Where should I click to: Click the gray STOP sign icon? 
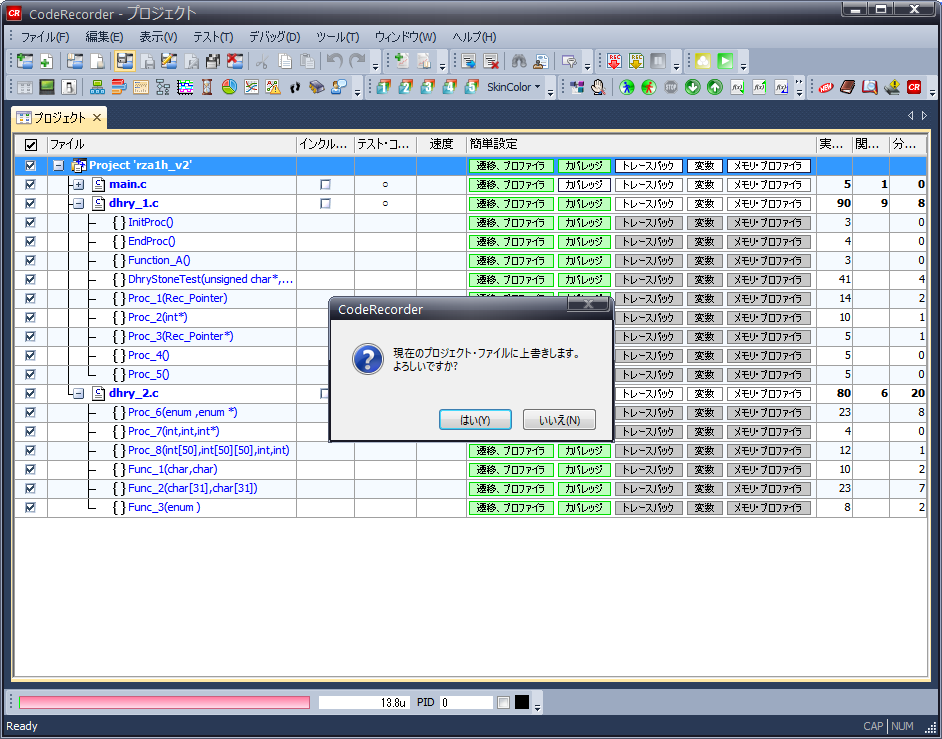670,87
